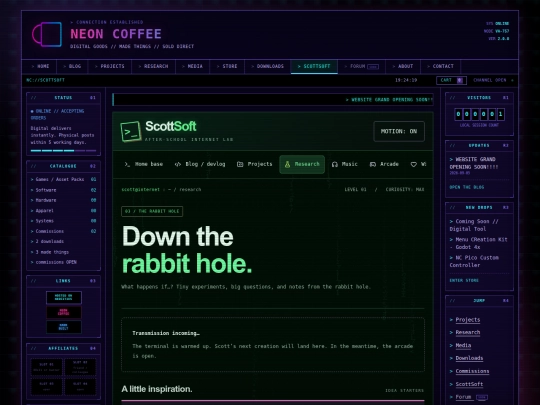Screen dimensions: 540x405
Task: Select affiliate SLOT 01 box
Action: [46, 367]
